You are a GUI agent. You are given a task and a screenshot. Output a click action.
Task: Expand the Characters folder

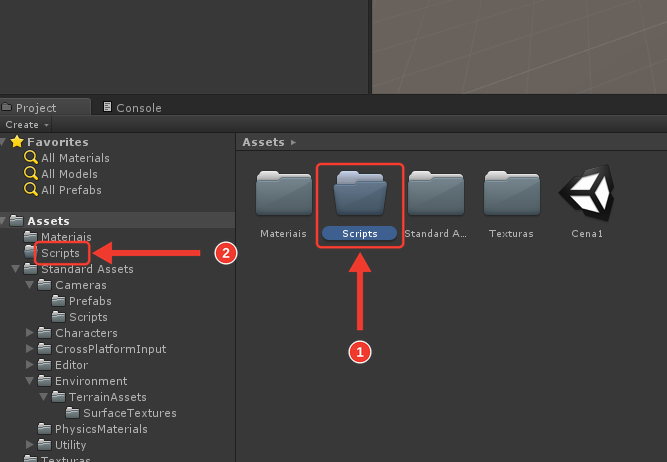coord(29,333)
